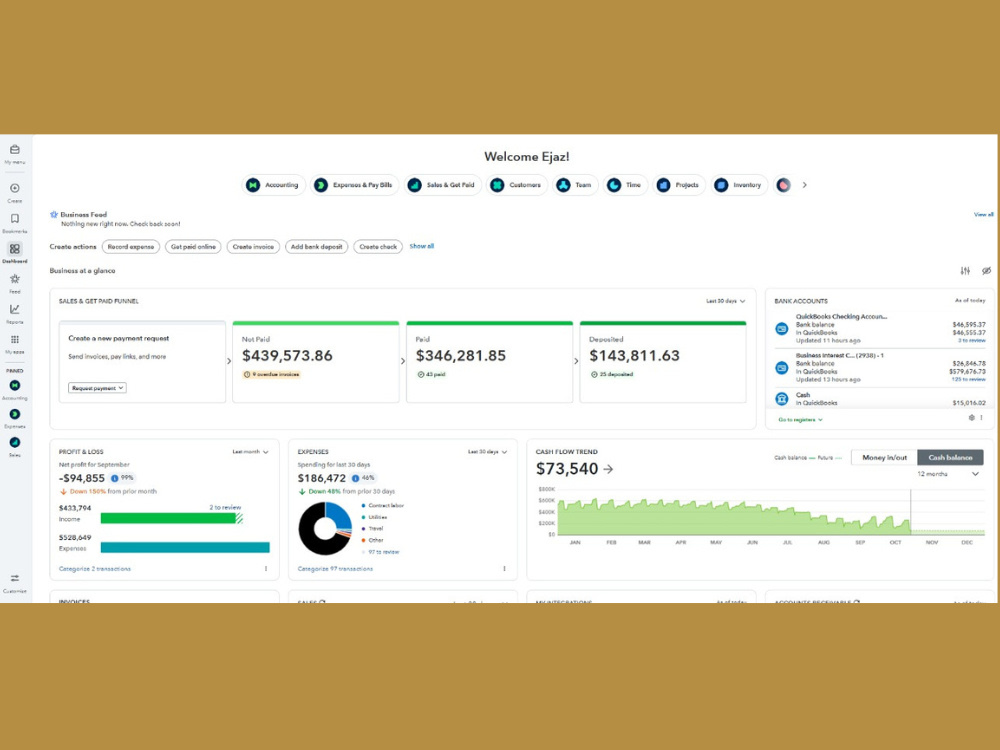Screen dimensions: 1000x750
Task: Click the Add bank deposit button
Action: tap(316, 247)
